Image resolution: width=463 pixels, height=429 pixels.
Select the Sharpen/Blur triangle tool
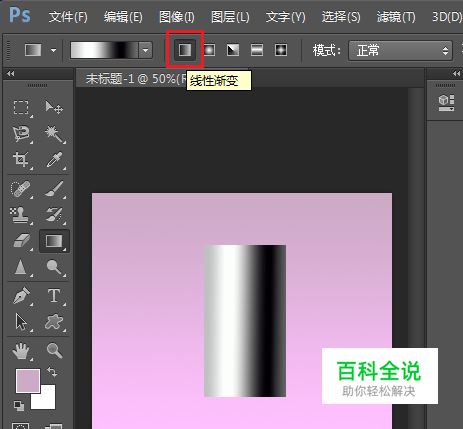coord(21,267)
